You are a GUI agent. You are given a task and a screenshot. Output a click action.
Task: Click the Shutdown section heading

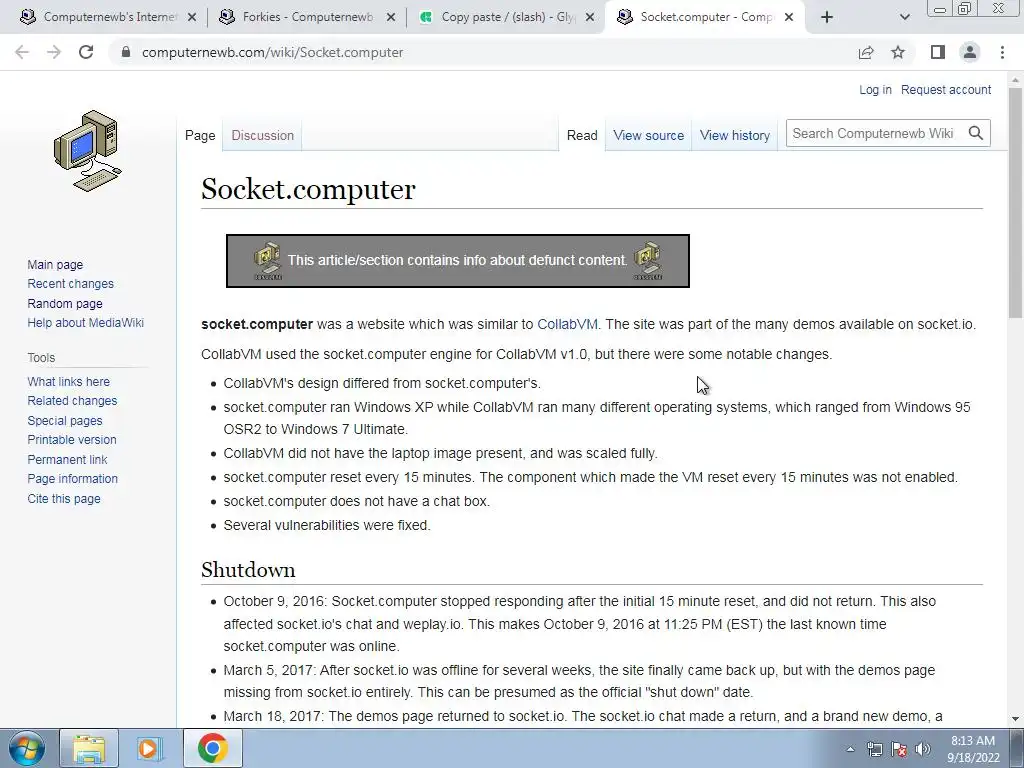248,569
